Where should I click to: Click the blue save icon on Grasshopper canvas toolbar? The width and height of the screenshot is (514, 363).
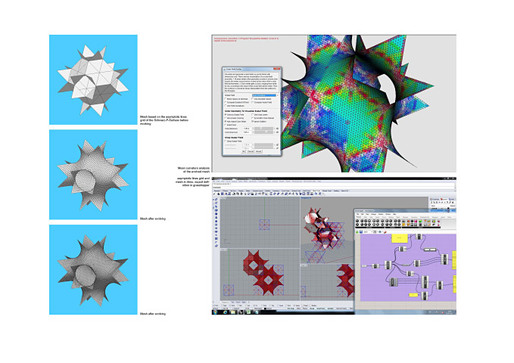point(361,232)
